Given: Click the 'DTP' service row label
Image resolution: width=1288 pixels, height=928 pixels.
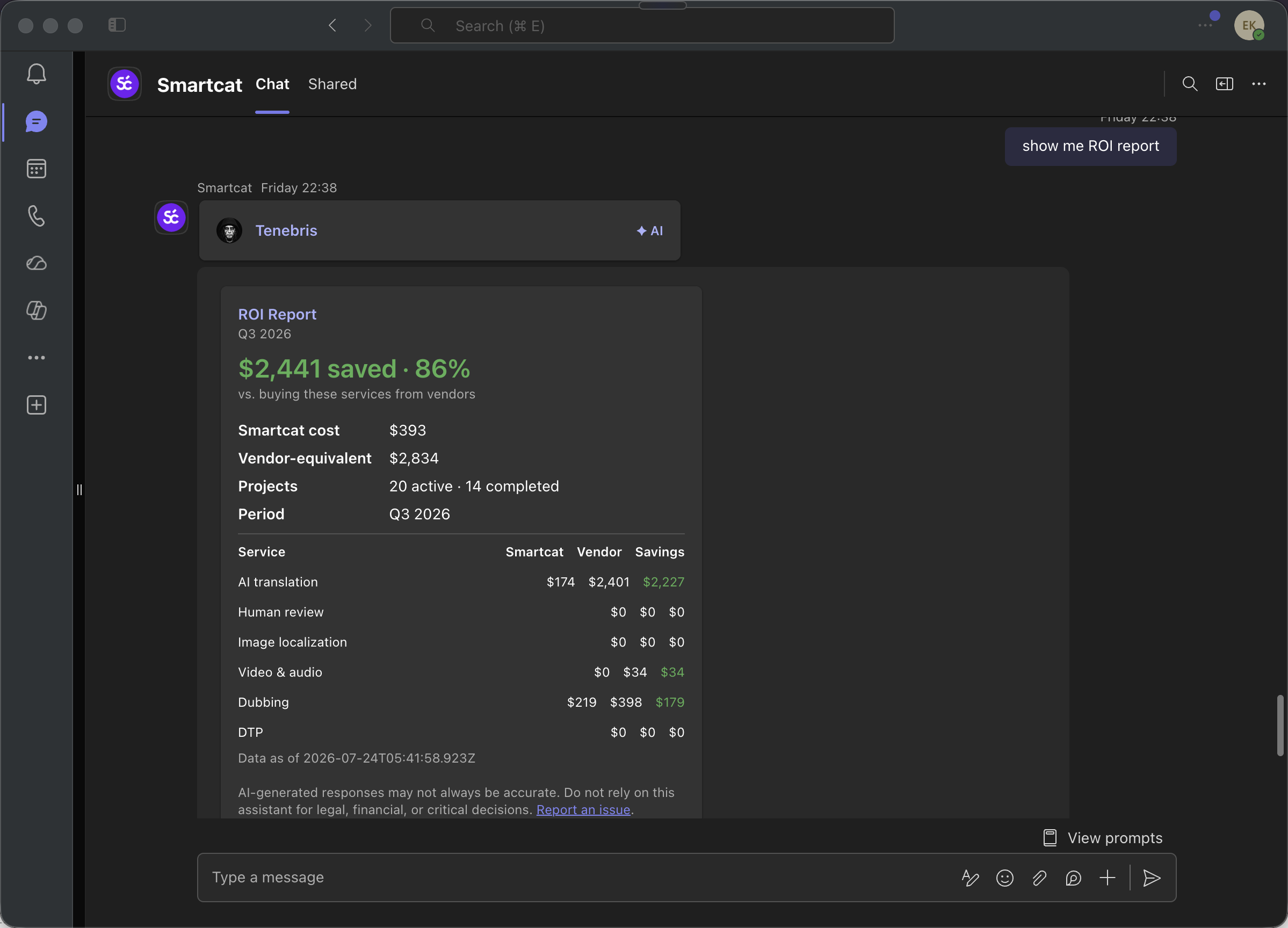Looking at the screenshot, I should tap(250, 732).
